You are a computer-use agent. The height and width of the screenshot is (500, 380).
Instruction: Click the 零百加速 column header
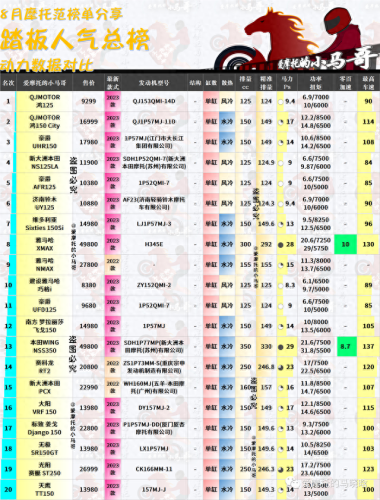(x=345, y=82)
